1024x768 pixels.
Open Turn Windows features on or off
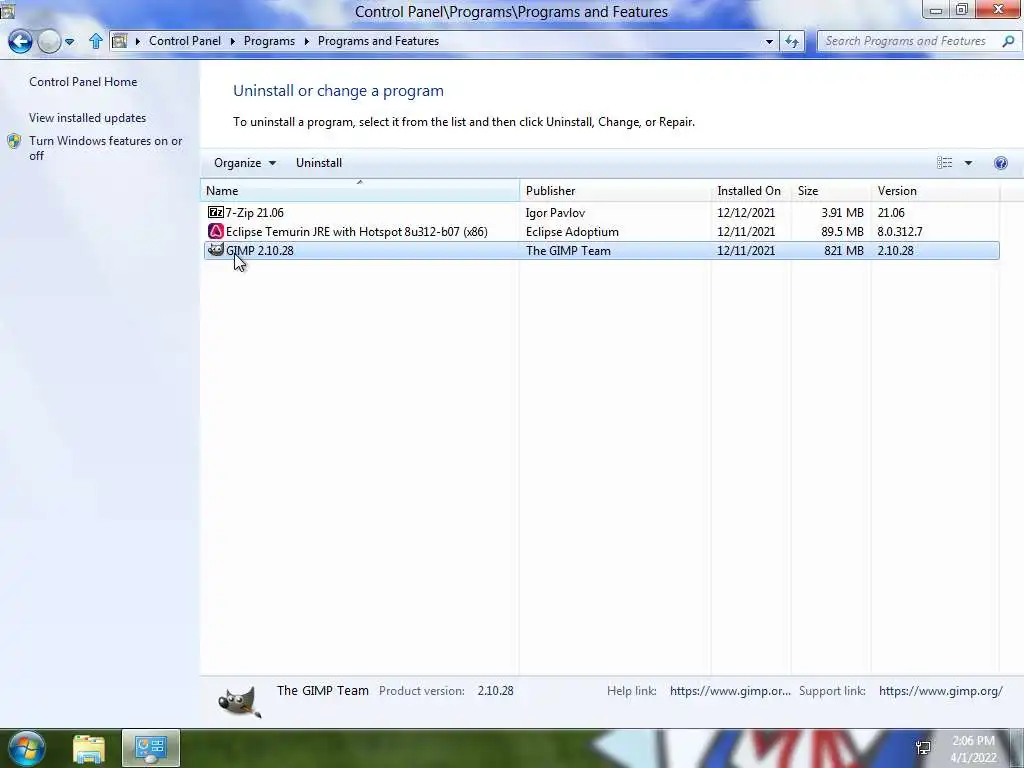[x=106, y=148]
